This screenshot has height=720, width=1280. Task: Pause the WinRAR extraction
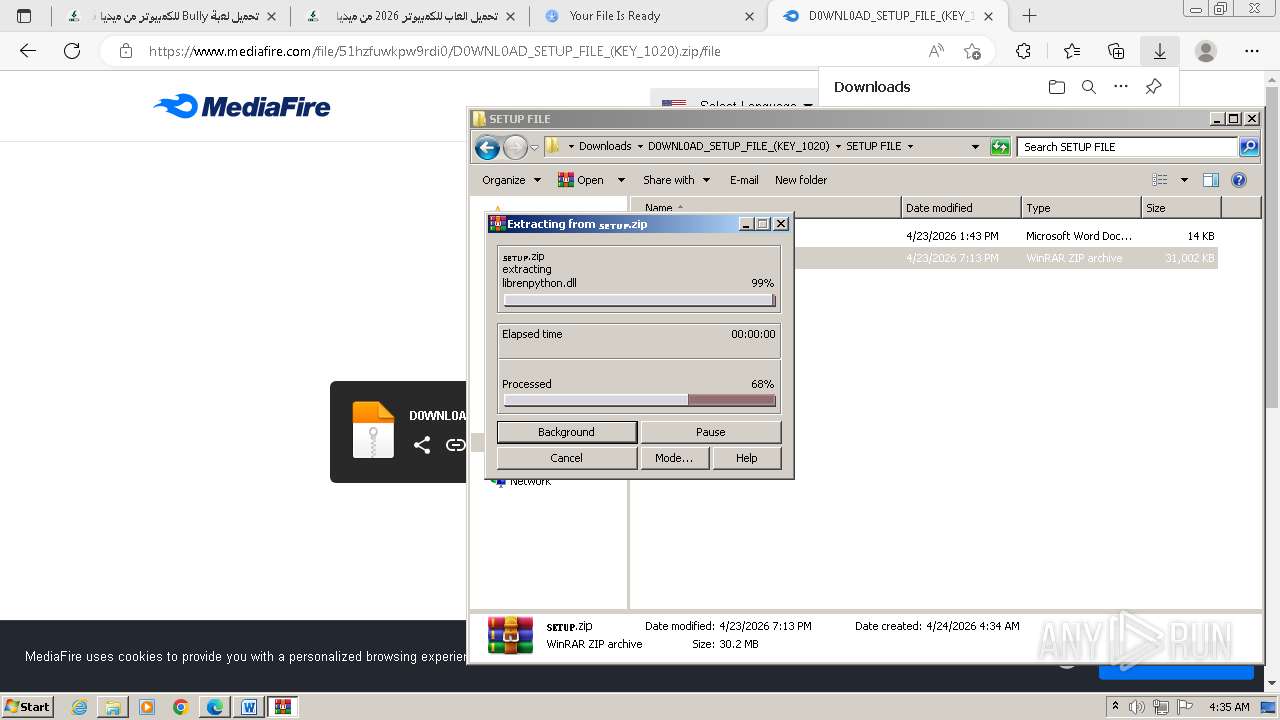click(710, 432)
